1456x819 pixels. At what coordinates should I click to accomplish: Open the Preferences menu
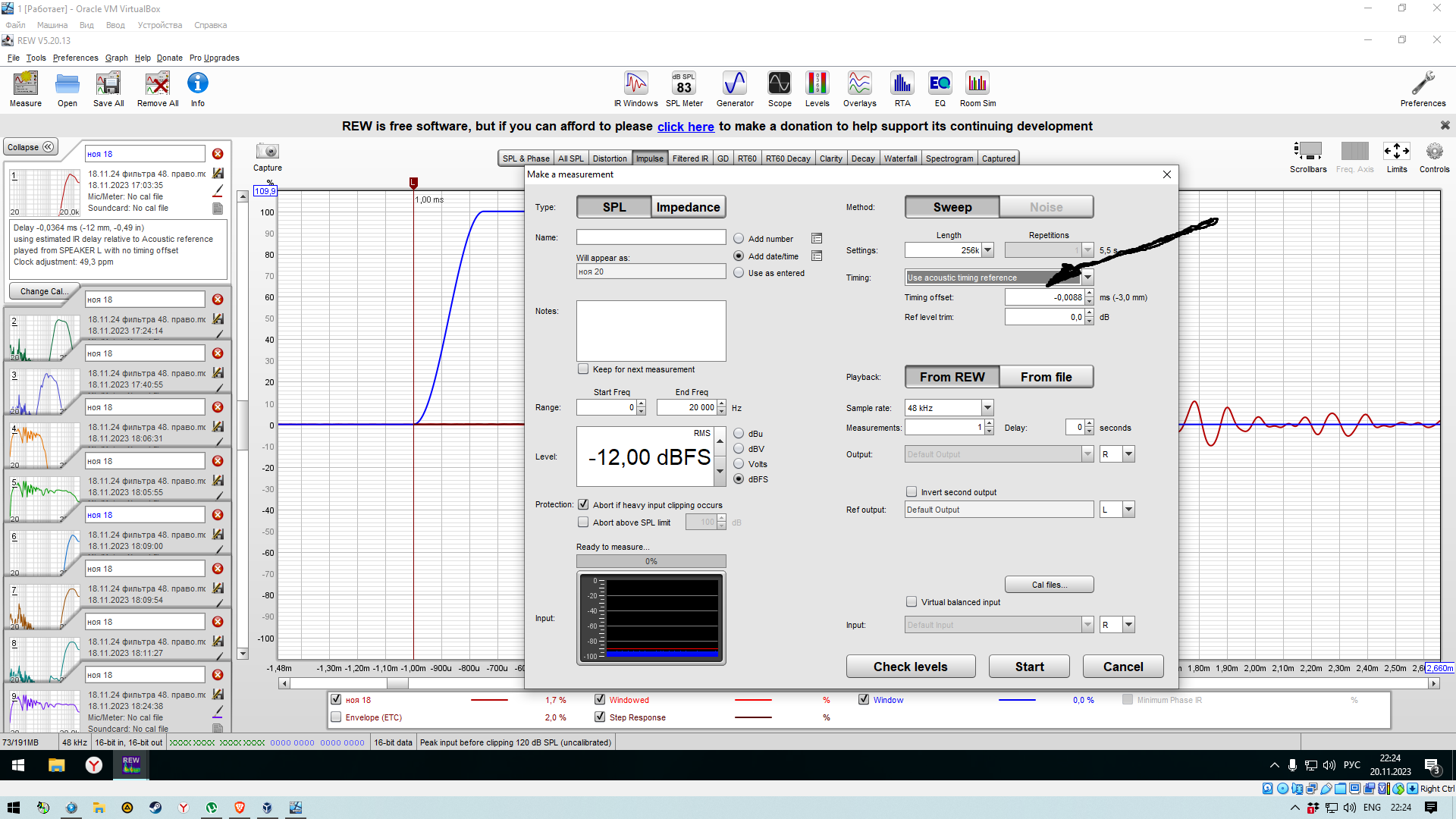75,58
